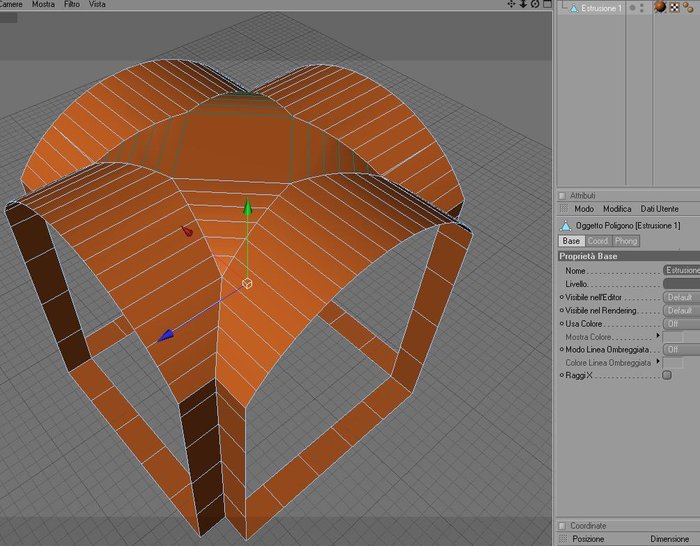The height and width of the screenshot is (546, 700).
Task: Click the Phong tag spheres icon
Action: pos(688,8)
